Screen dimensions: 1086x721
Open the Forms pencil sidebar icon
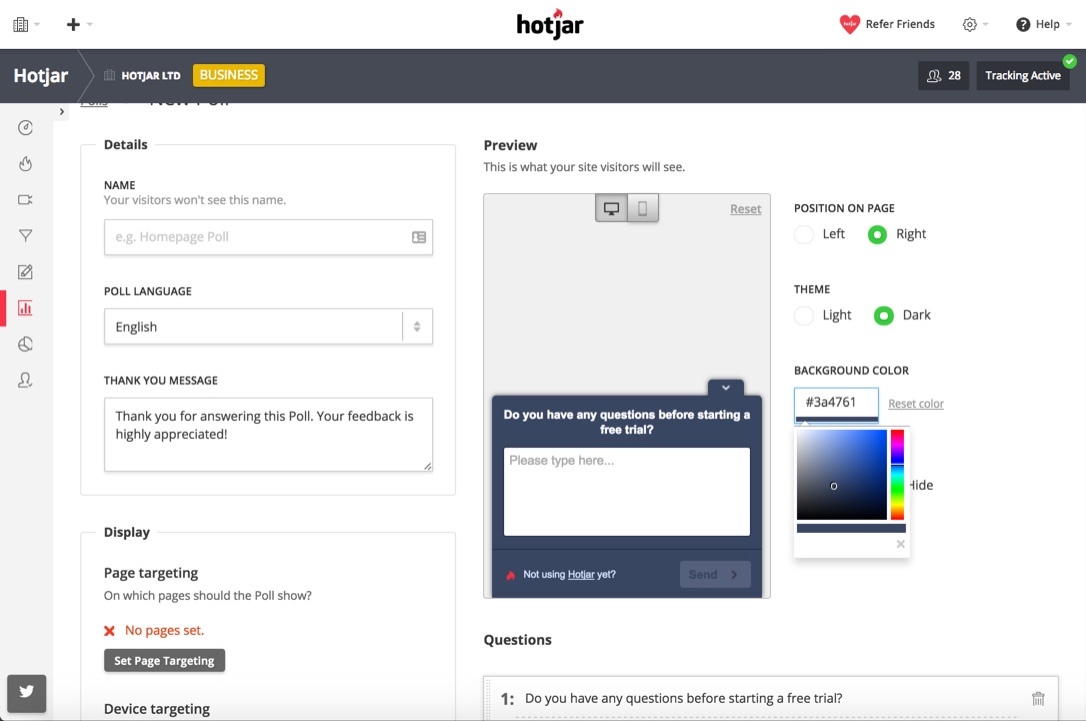pyautogui.click(x=26, y=272)
